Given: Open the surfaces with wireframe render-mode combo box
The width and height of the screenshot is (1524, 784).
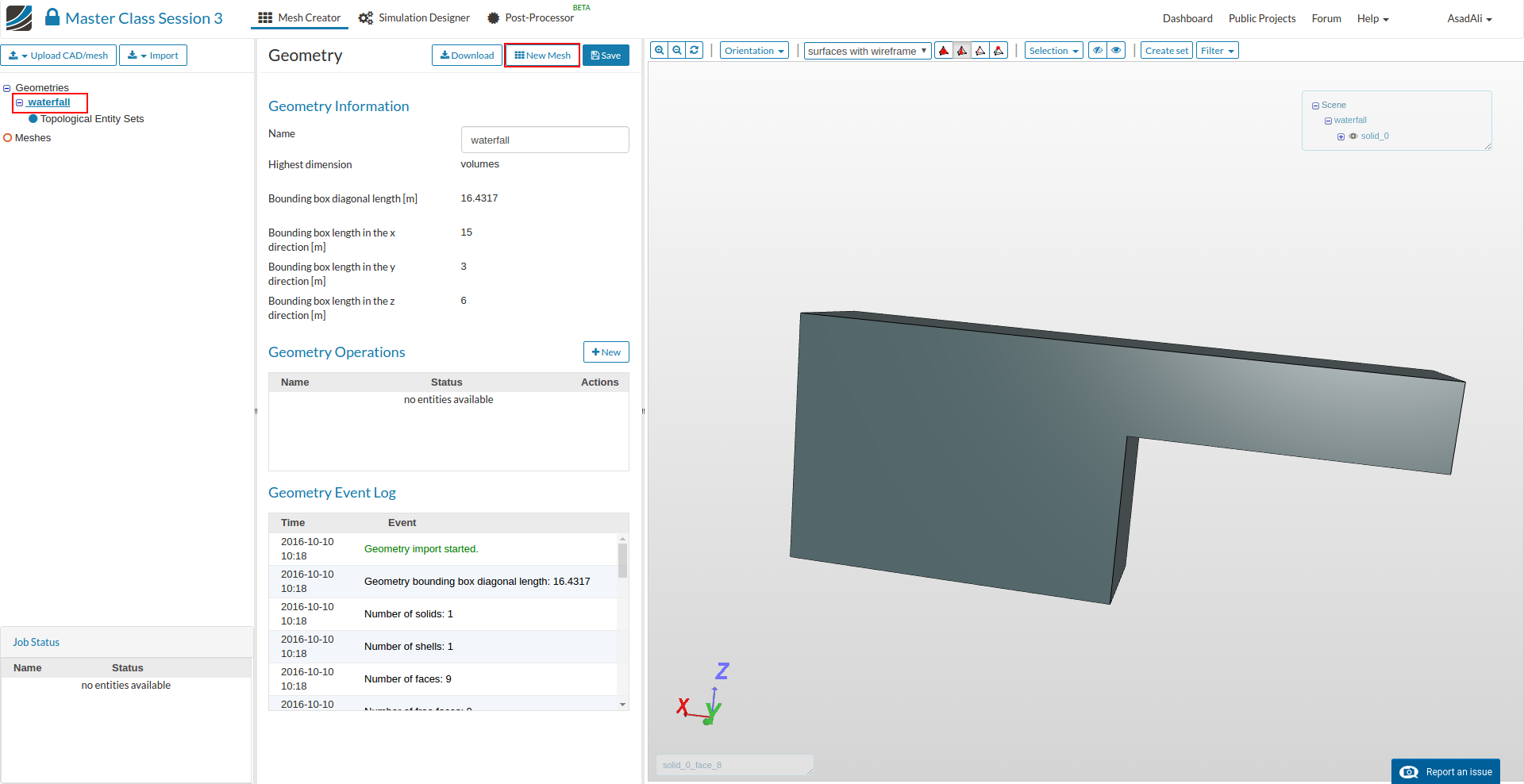Looking at the screenshot, I should tap(867, 51).
